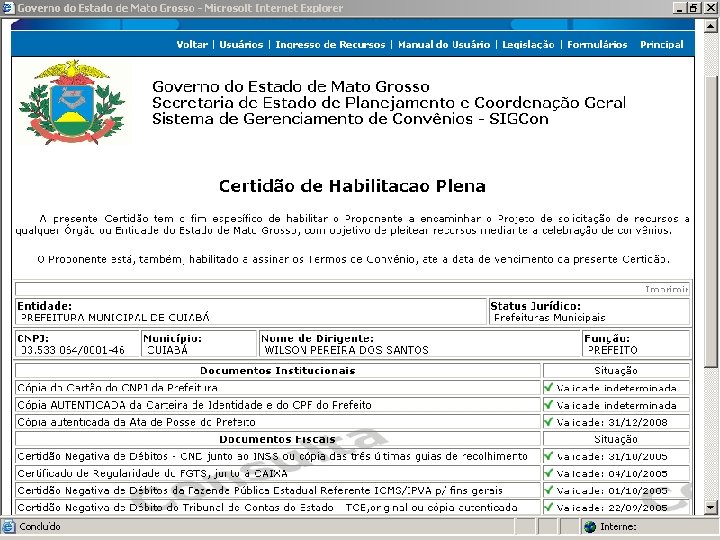
Task: Click green check for INSS Certidão Negativa row
Action: click(x=548, y=456)
